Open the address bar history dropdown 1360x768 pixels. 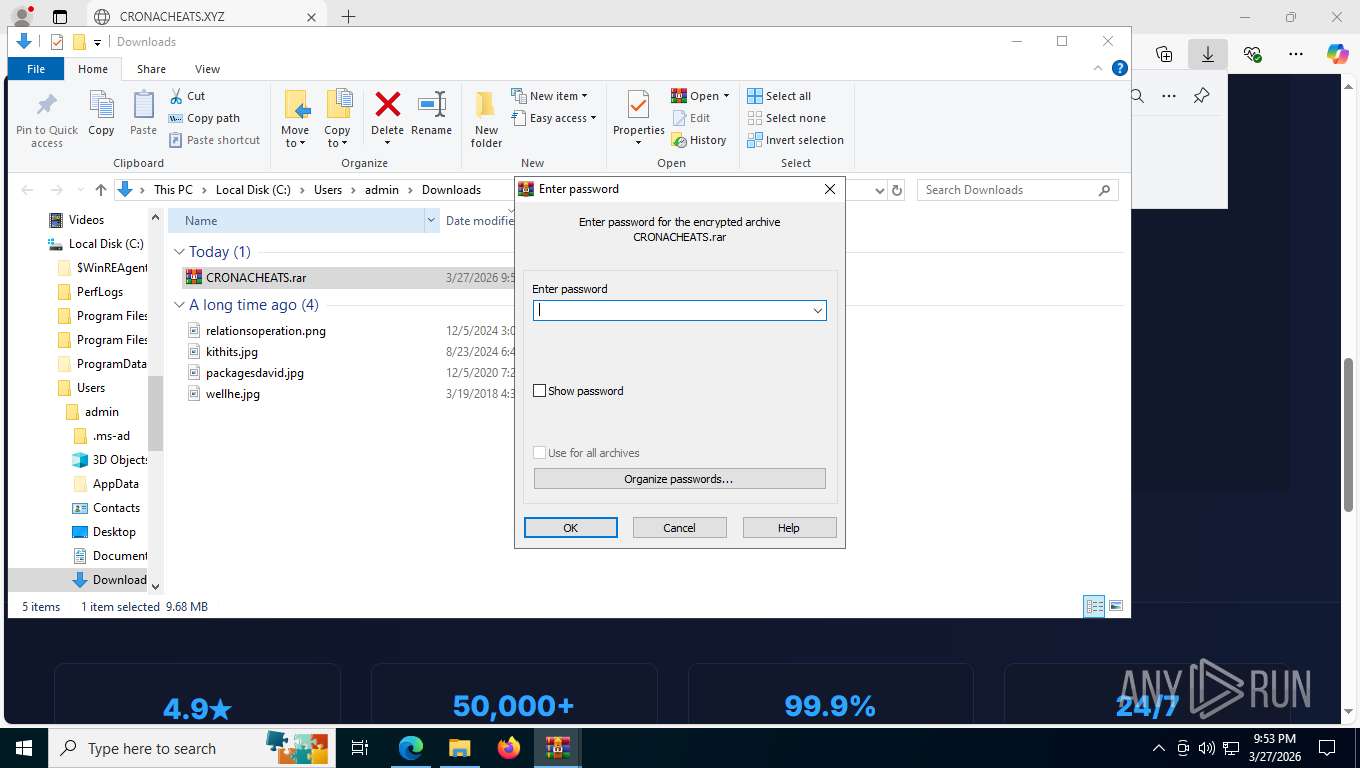pos(880,190)
